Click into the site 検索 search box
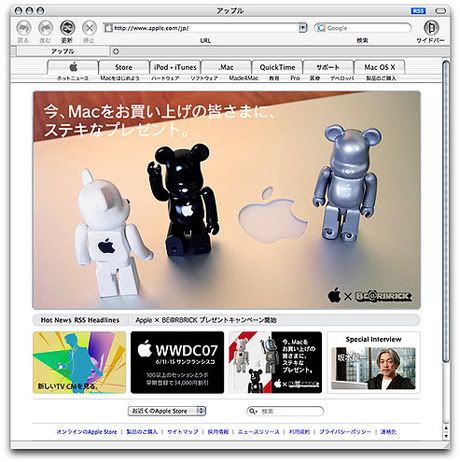 tap(285, 411)
